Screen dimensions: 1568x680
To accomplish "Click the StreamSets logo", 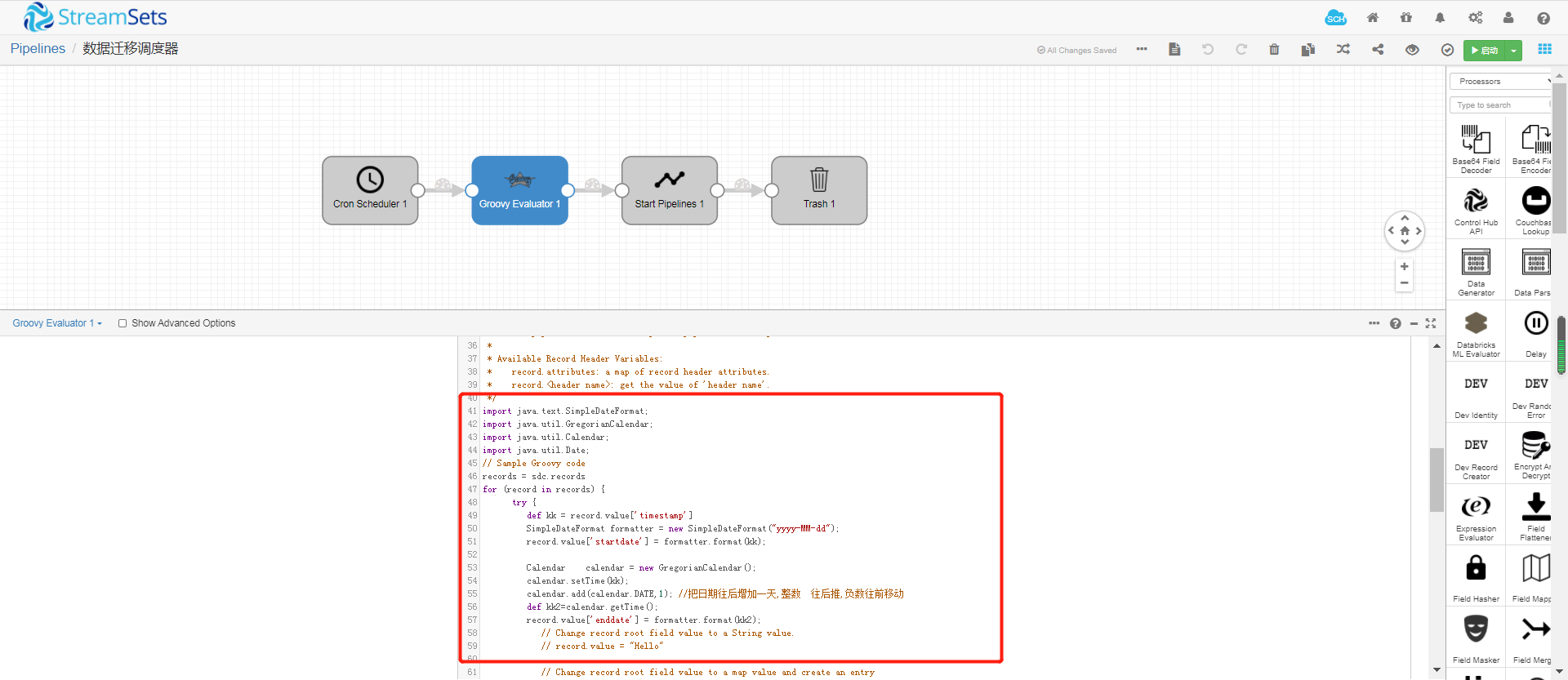I will tap(96, 17).
